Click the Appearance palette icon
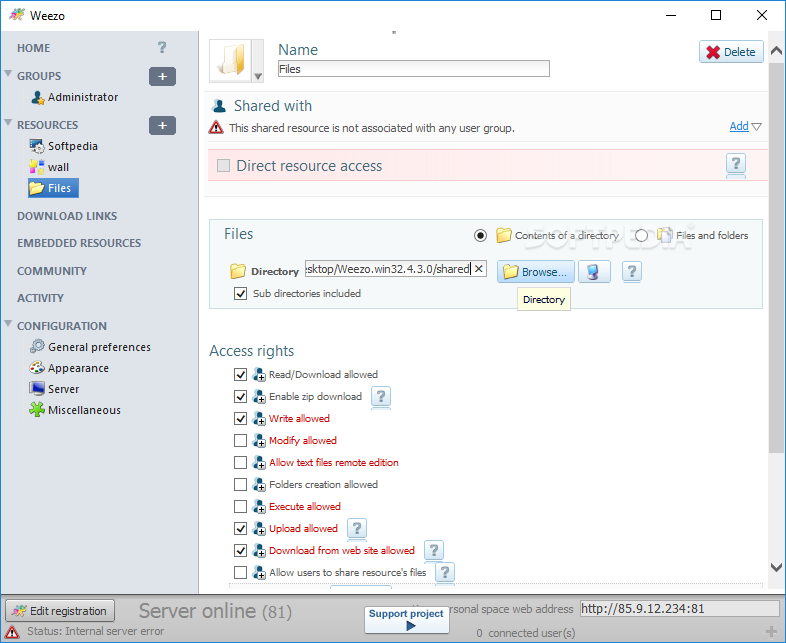The height and width of the screenshot is (643, 786). pos(37,367)
